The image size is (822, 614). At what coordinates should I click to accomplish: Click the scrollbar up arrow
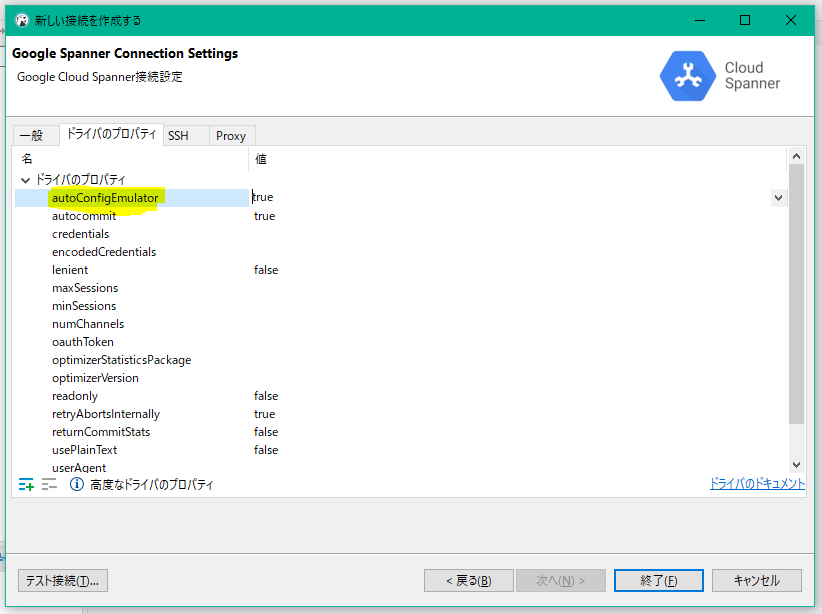pyautogui.click(x=796, y=156)
